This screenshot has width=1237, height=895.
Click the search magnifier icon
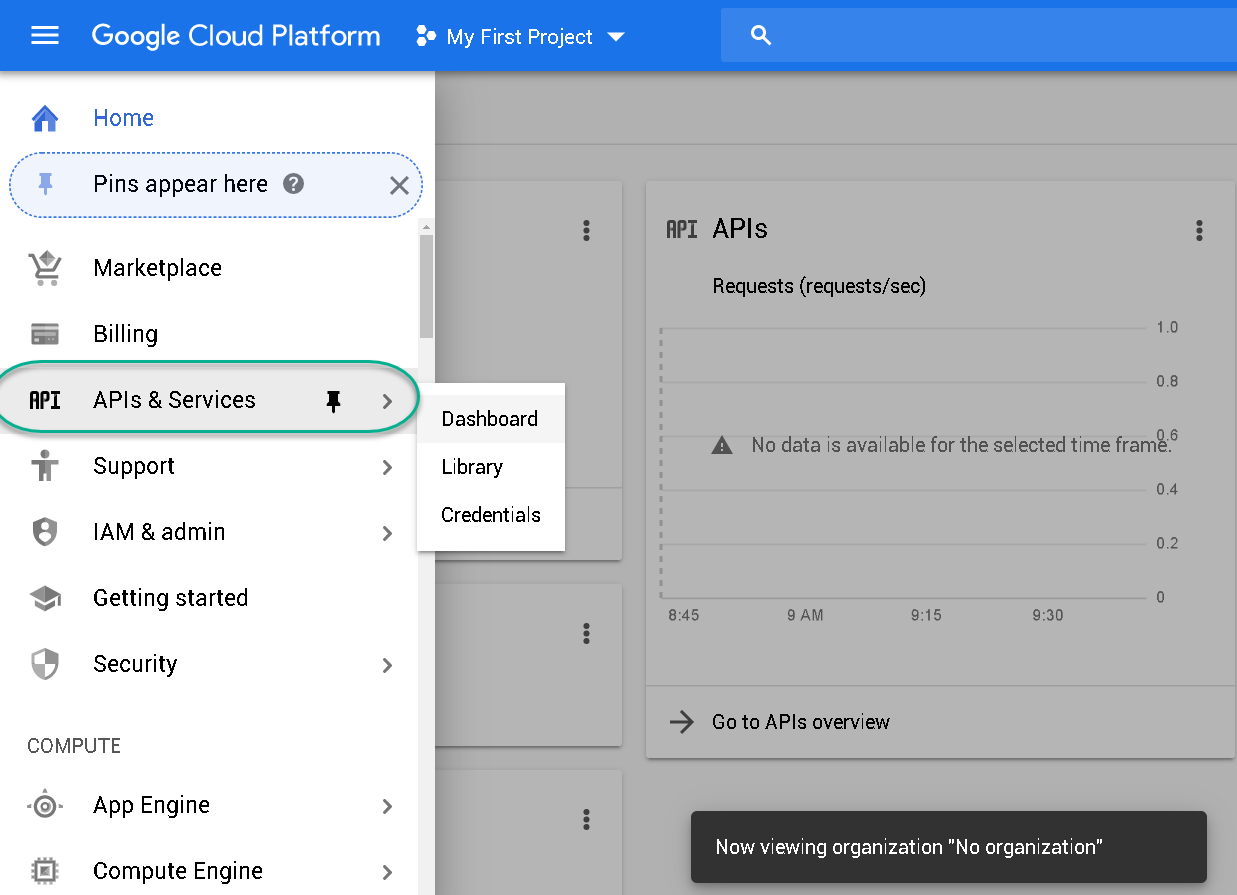click(761, 36)
